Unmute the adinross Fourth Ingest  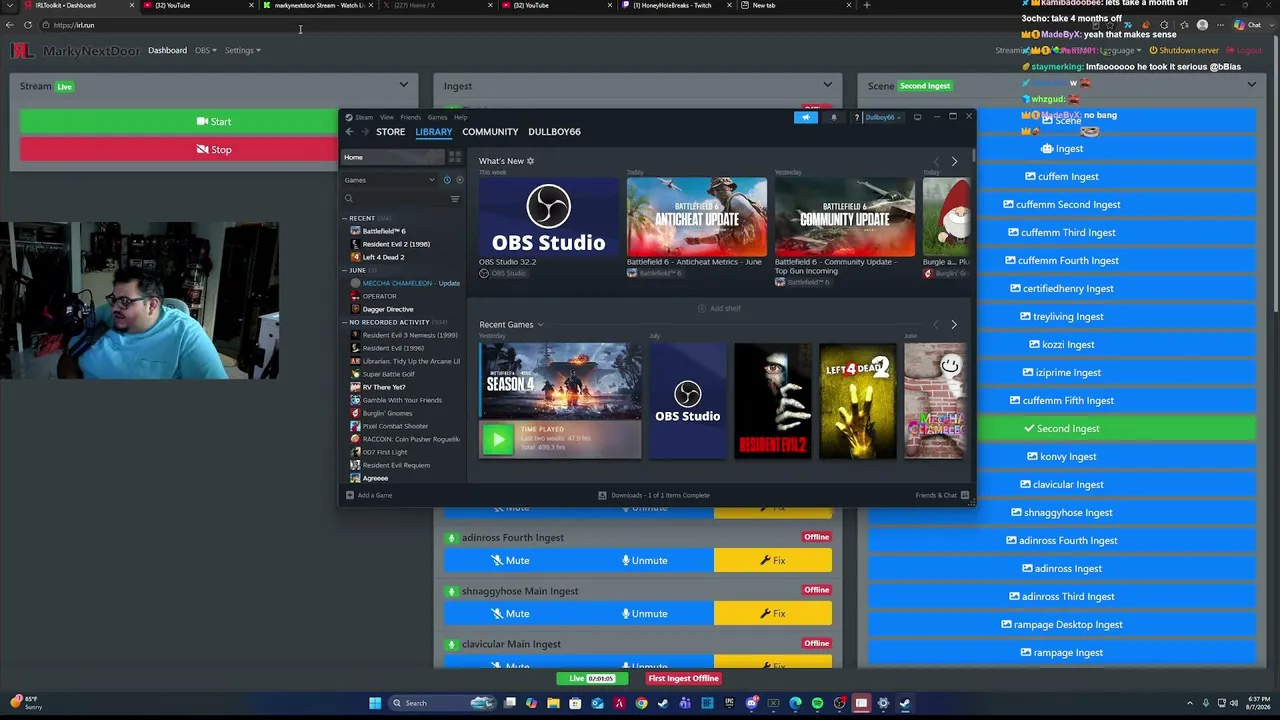tap(646, 560)
